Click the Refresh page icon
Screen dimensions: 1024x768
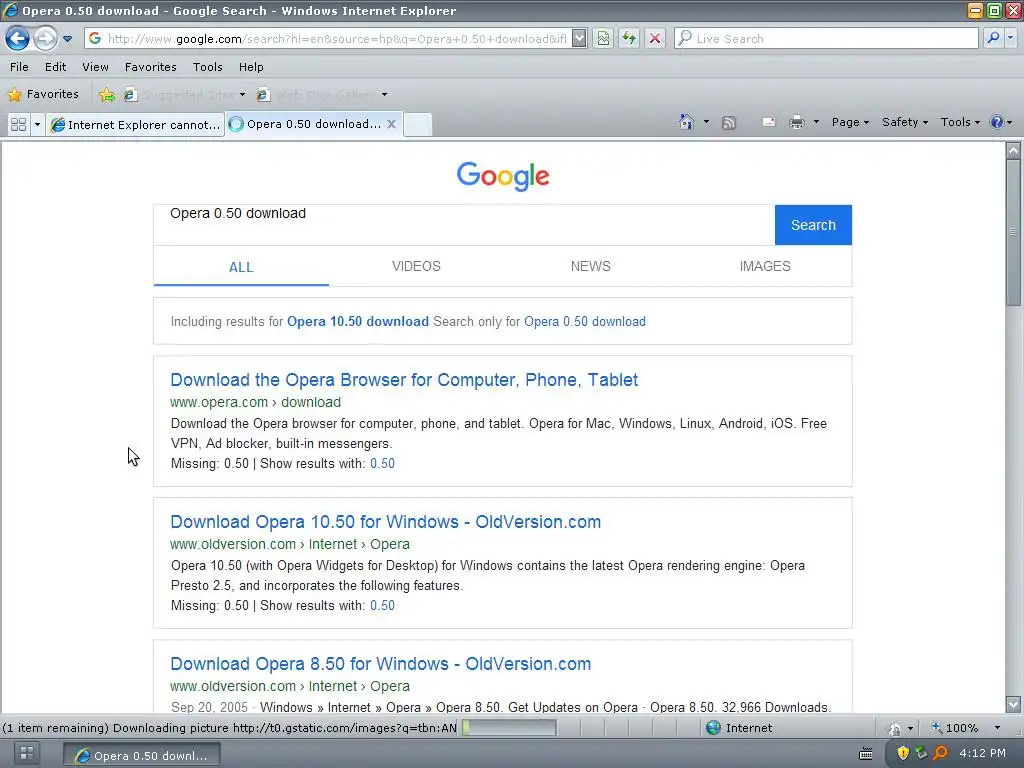coord(629,39)
